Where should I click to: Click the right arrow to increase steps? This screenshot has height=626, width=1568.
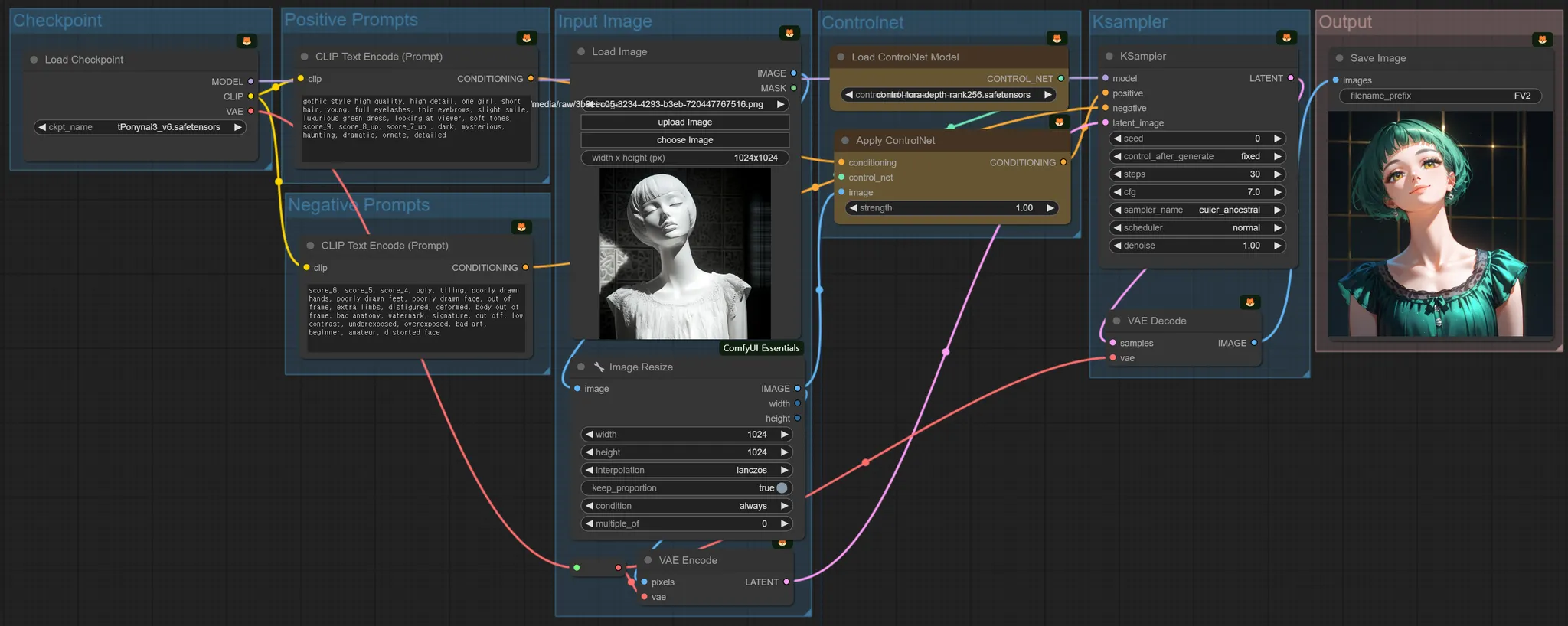pyautogui.click(x=1276, y=174)
